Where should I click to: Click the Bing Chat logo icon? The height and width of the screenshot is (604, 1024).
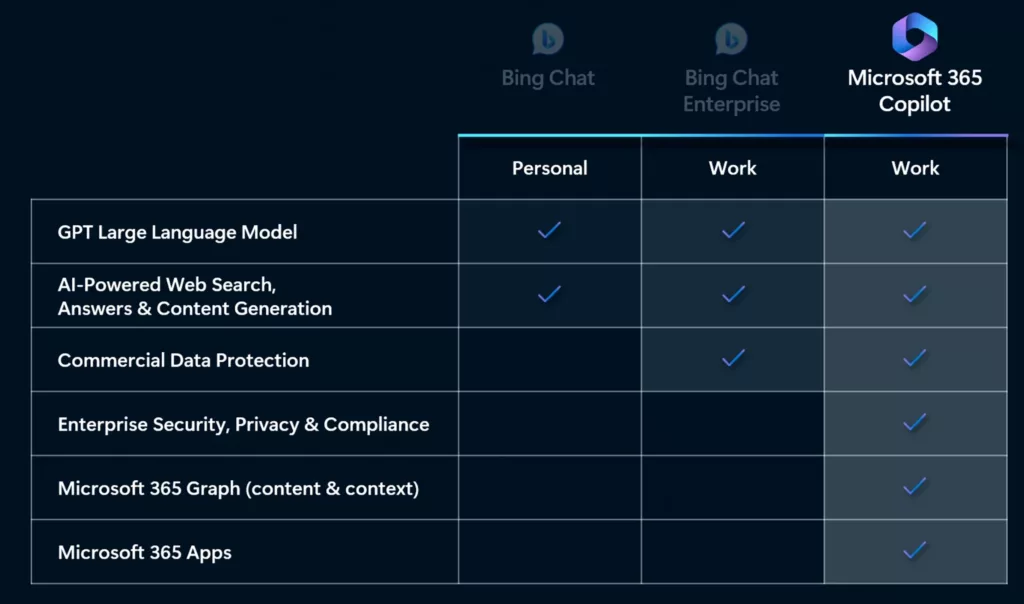coord(548,39)
